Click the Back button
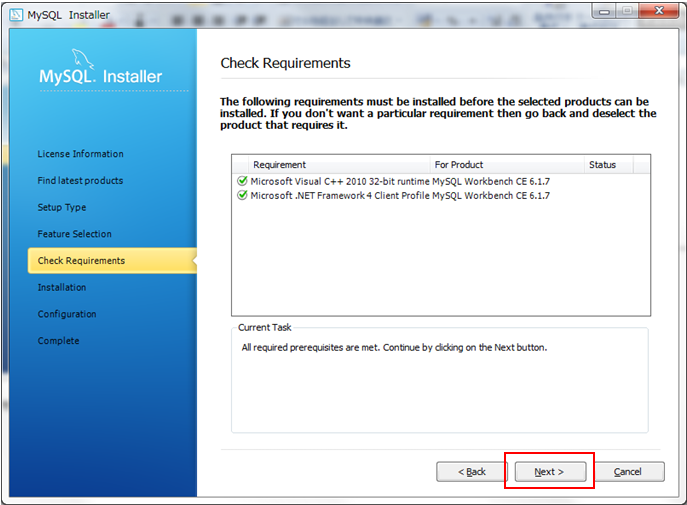Image resolution: width=687 pixels, height=505 pixels. click(471, 472)
